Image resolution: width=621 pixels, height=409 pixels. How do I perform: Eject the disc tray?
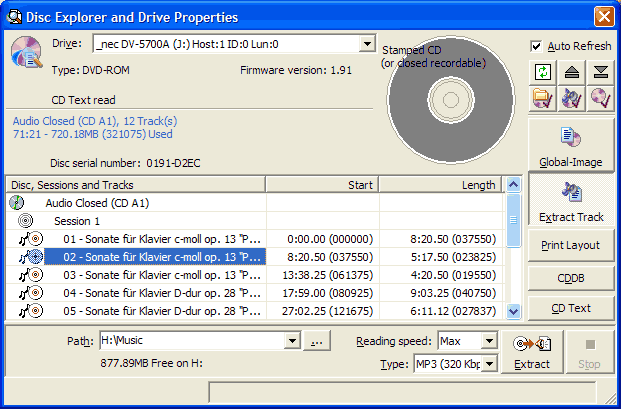tap(572, 72)
